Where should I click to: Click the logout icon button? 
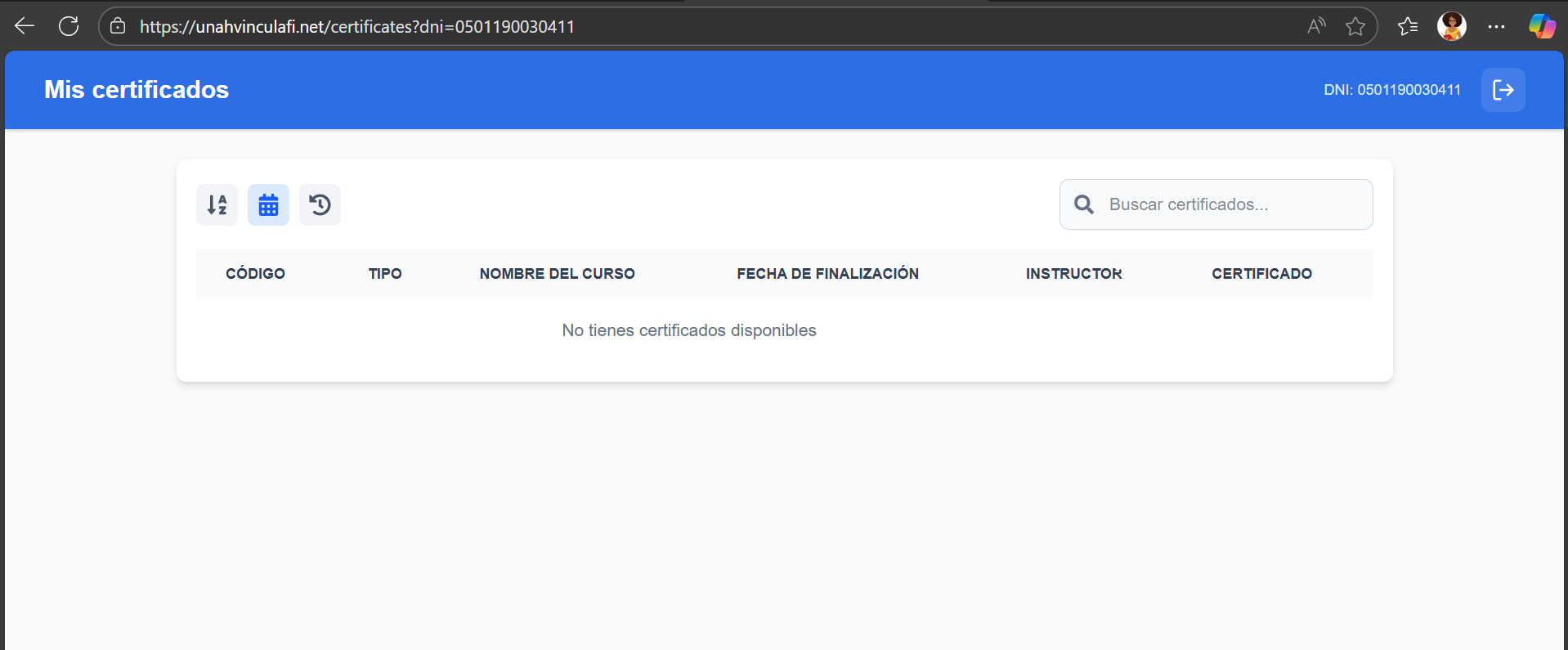[x=1503, y=90]
